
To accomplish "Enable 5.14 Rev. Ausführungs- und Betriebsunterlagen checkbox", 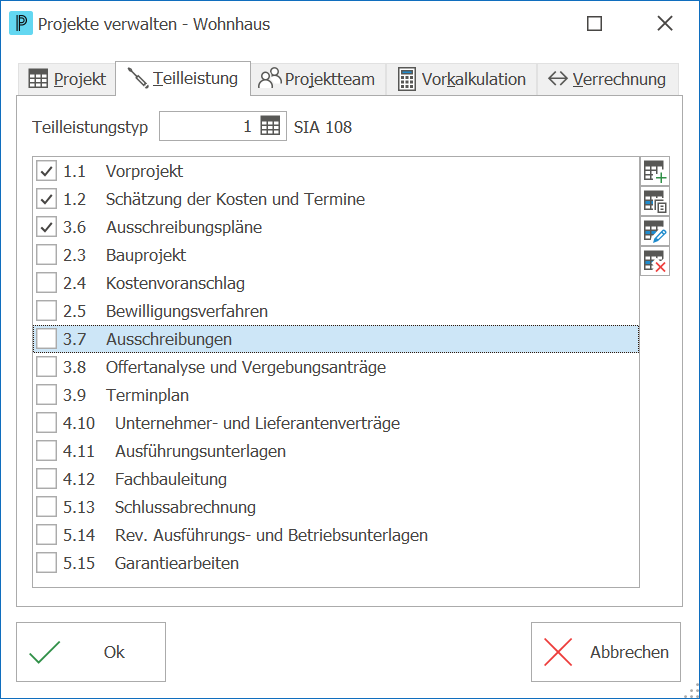I will (46, 535).
